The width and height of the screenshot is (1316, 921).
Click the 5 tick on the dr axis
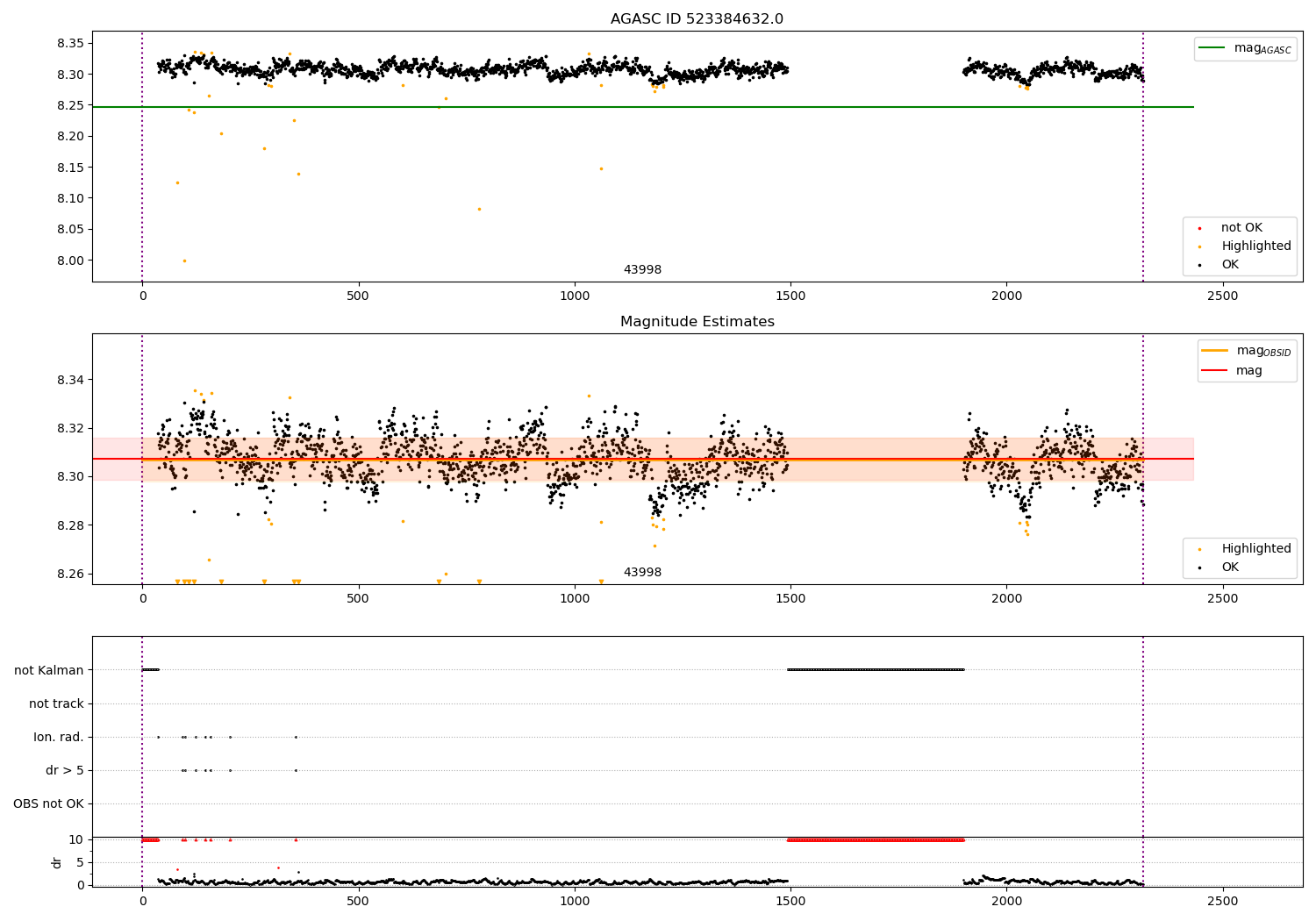tap(81, 862)
